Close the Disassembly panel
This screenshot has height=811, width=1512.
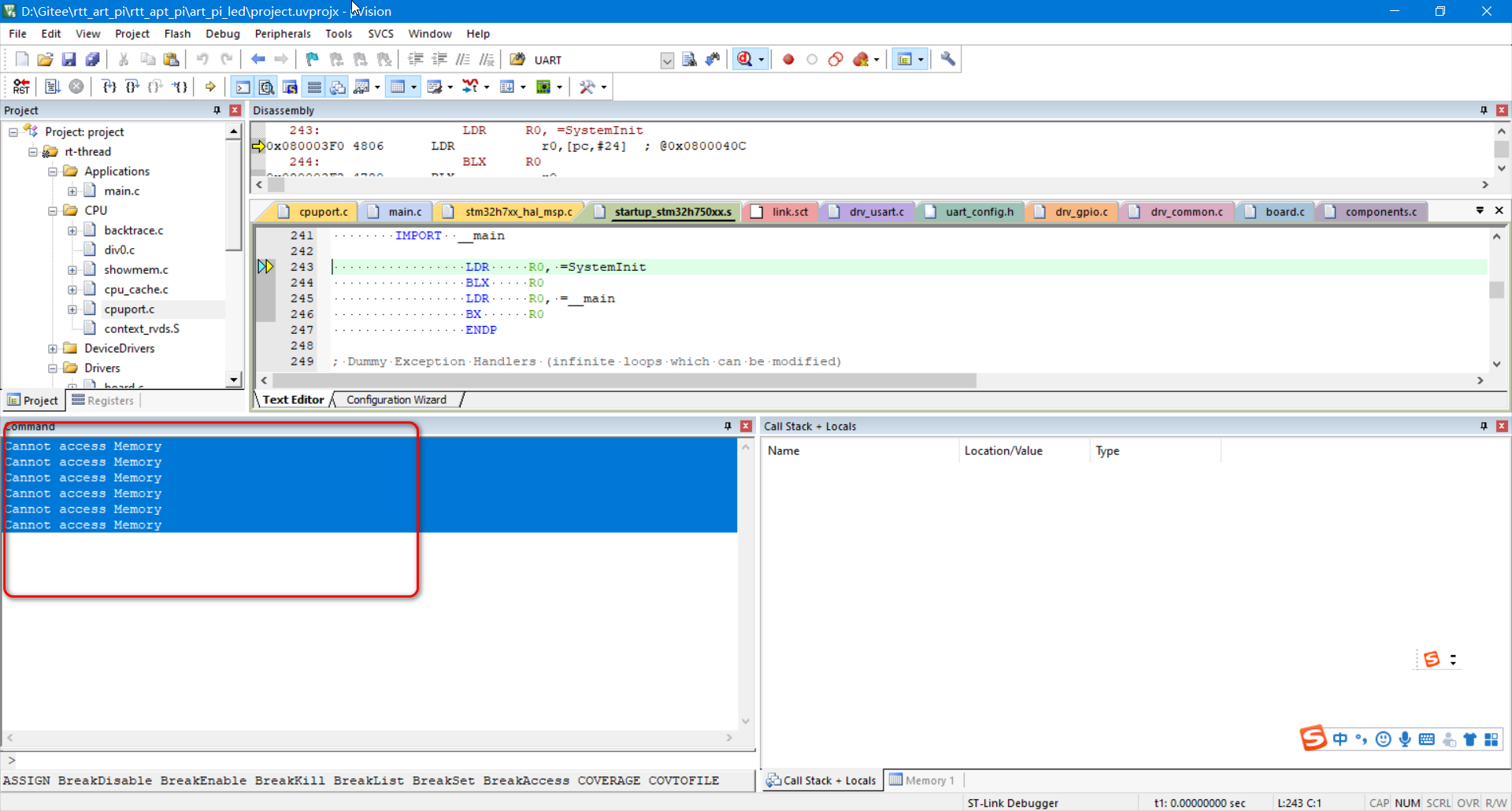pos(1502,110)
